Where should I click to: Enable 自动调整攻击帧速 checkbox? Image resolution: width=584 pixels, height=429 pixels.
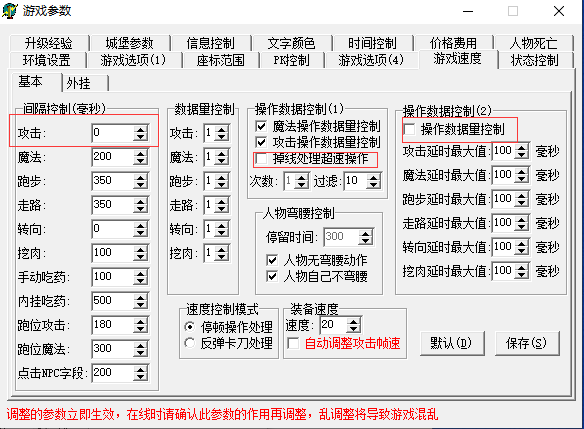tap(293, 343)
